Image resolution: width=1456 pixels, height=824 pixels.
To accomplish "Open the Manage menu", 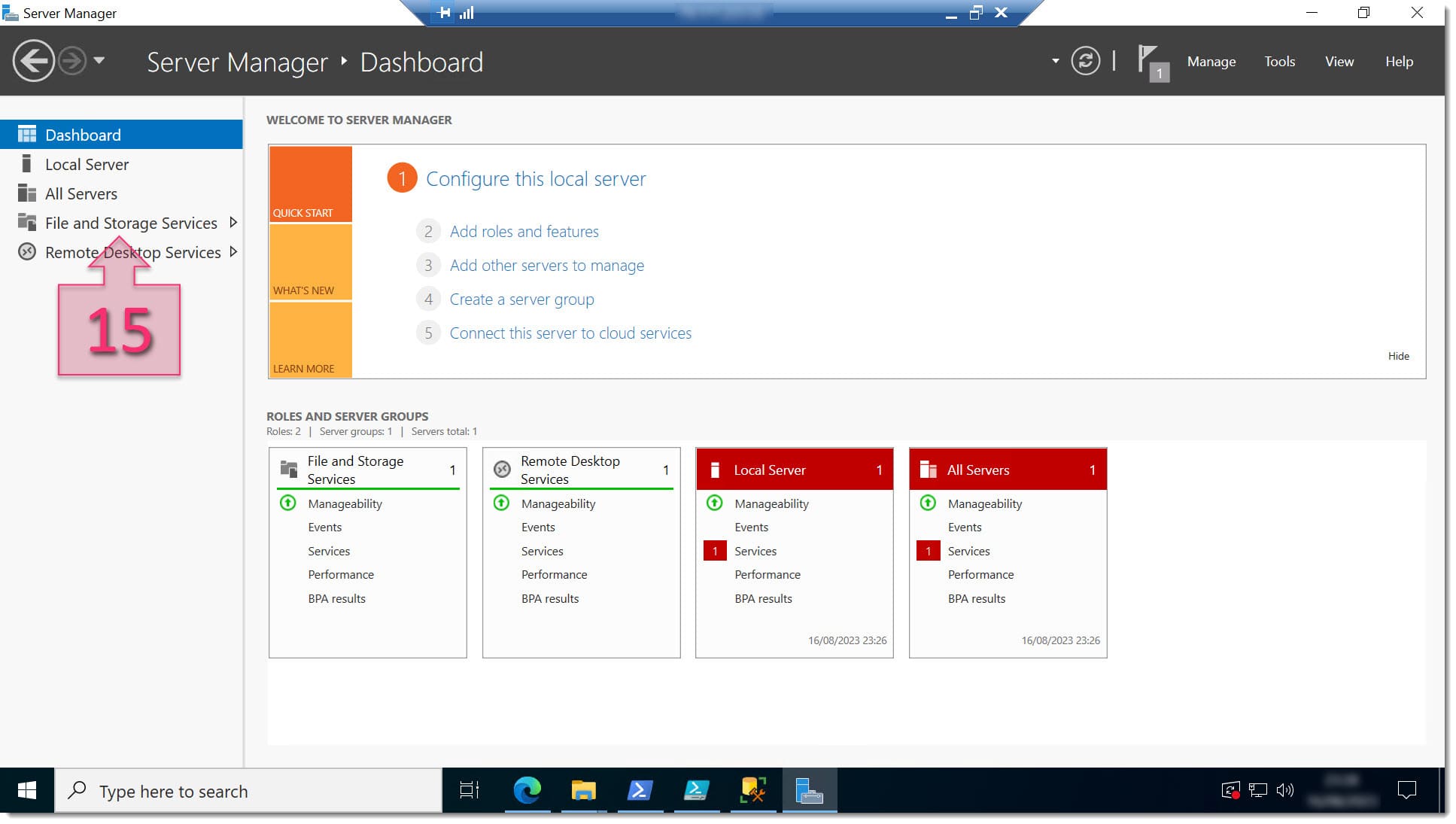I will coord(1211,62).
